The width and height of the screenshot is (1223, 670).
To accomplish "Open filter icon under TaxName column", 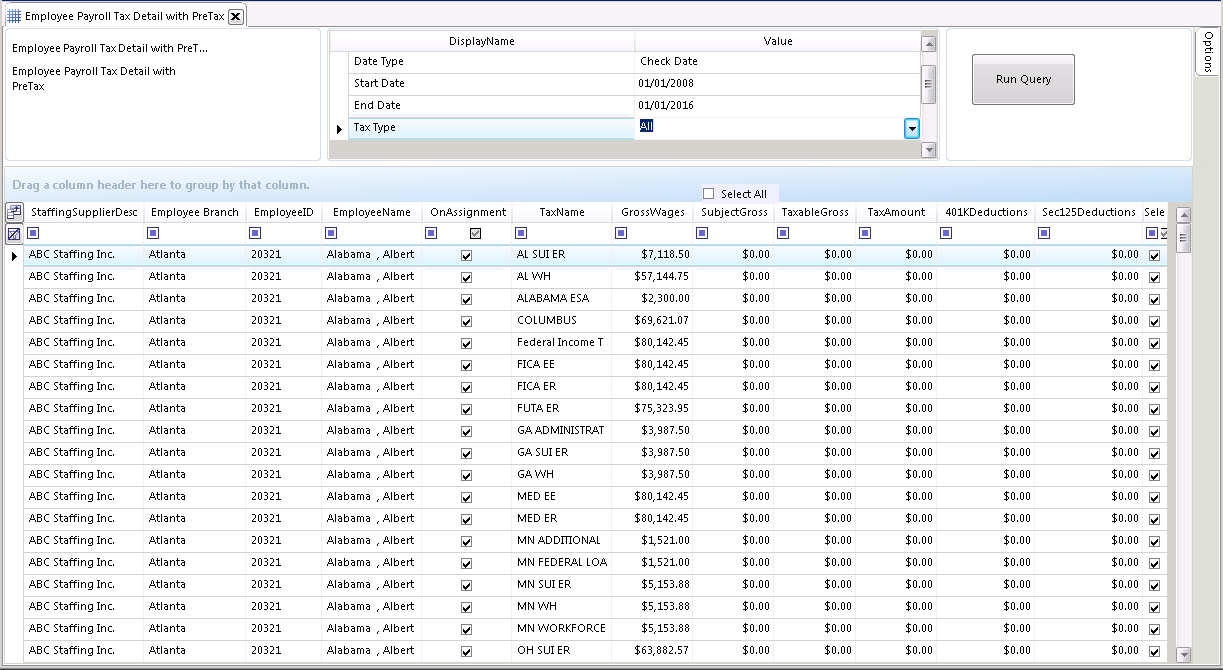I will [x=521, y=233].
